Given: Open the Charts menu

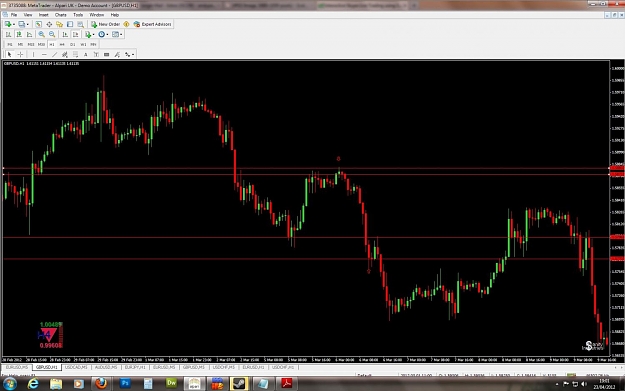Looking at the screenshot, I should click(61, 15).
